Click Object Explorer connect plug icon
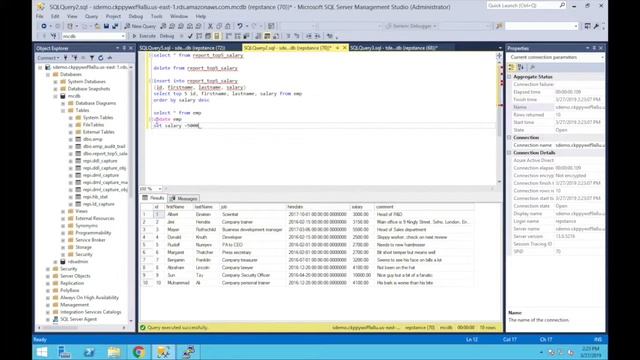This screenshot has width=640, height=360. click(65, 58)
